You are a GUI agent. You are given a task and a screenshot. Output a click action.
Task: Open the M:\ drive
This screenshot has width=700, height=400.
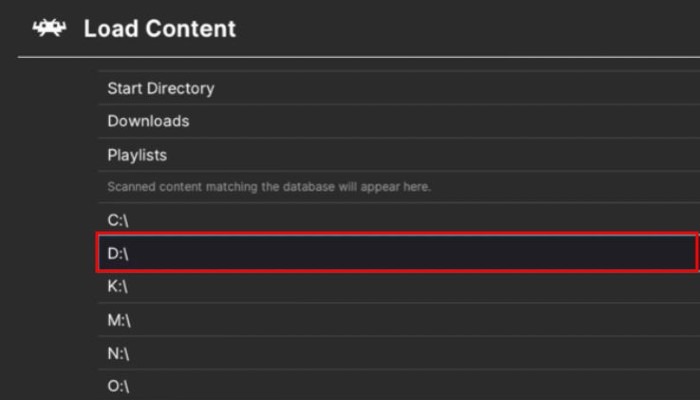coord(119,321)
